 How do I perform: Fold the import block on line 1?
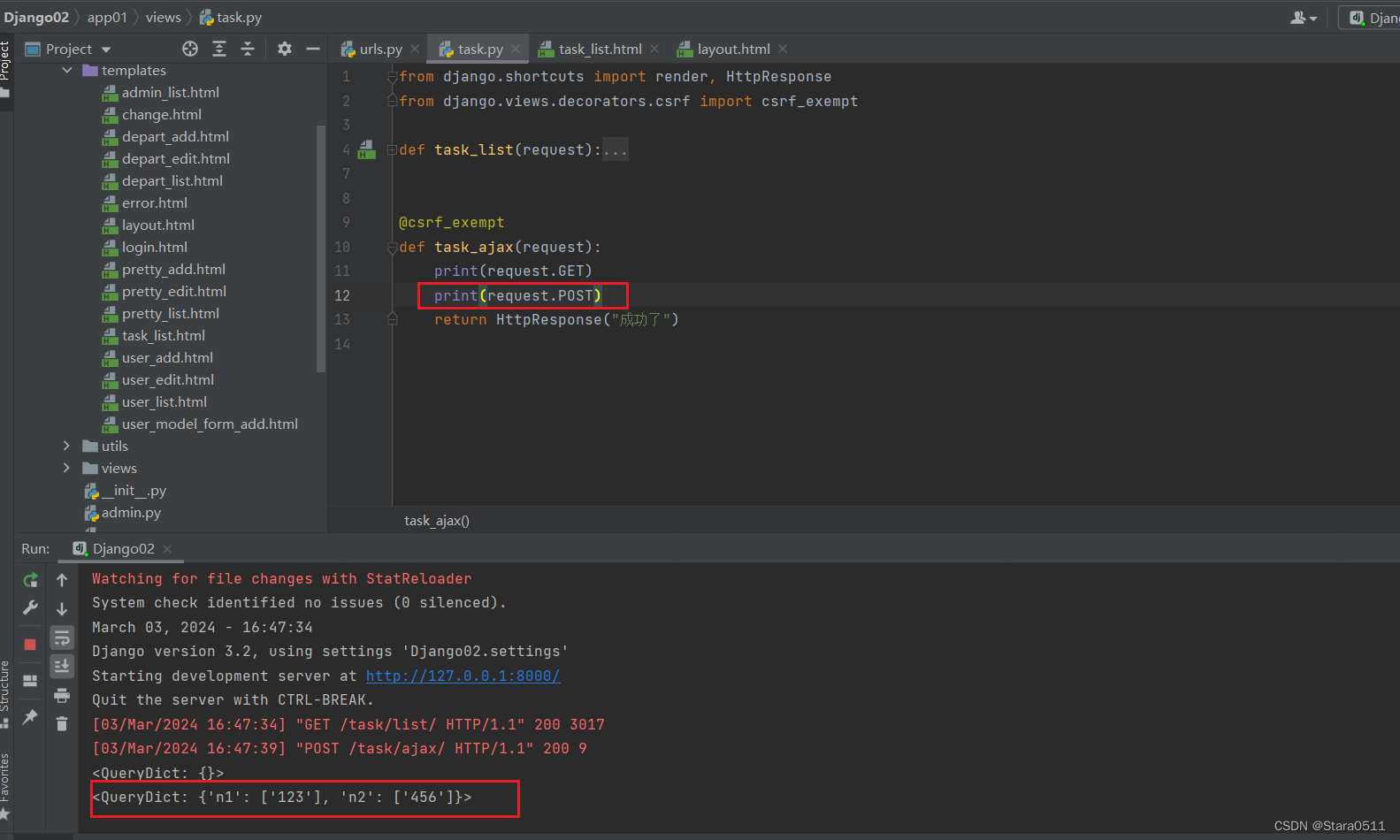tap(392, 77)
